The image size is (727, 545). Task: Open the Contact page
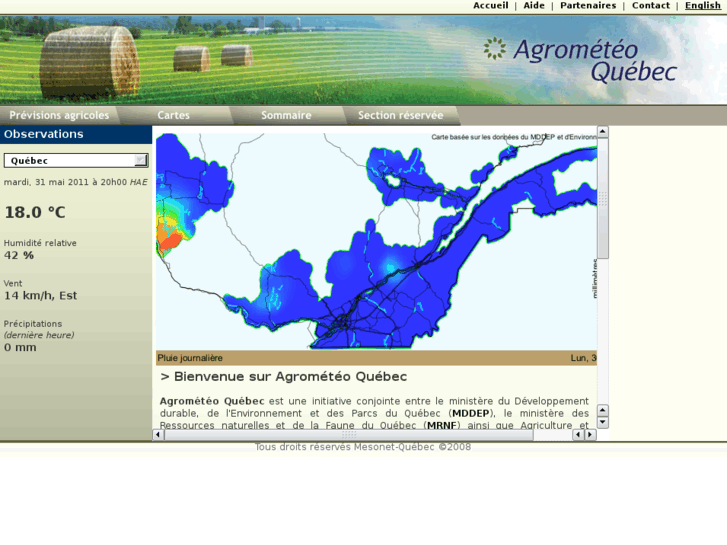[650, 6]
